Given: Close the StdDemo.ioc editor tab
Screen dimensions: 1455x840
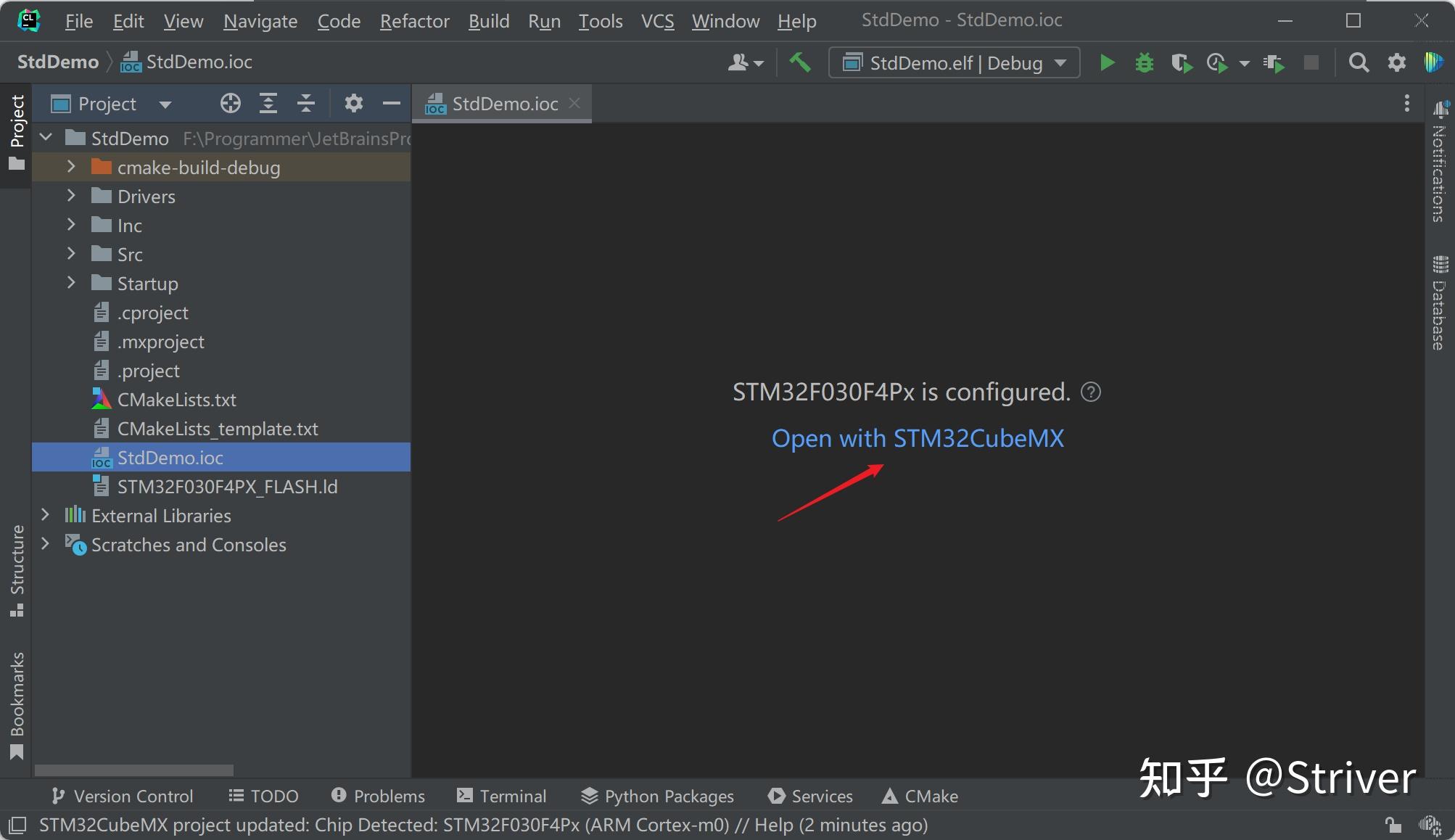Looking at the screenshot, I should pyautogui.click(x=574, y=103).
